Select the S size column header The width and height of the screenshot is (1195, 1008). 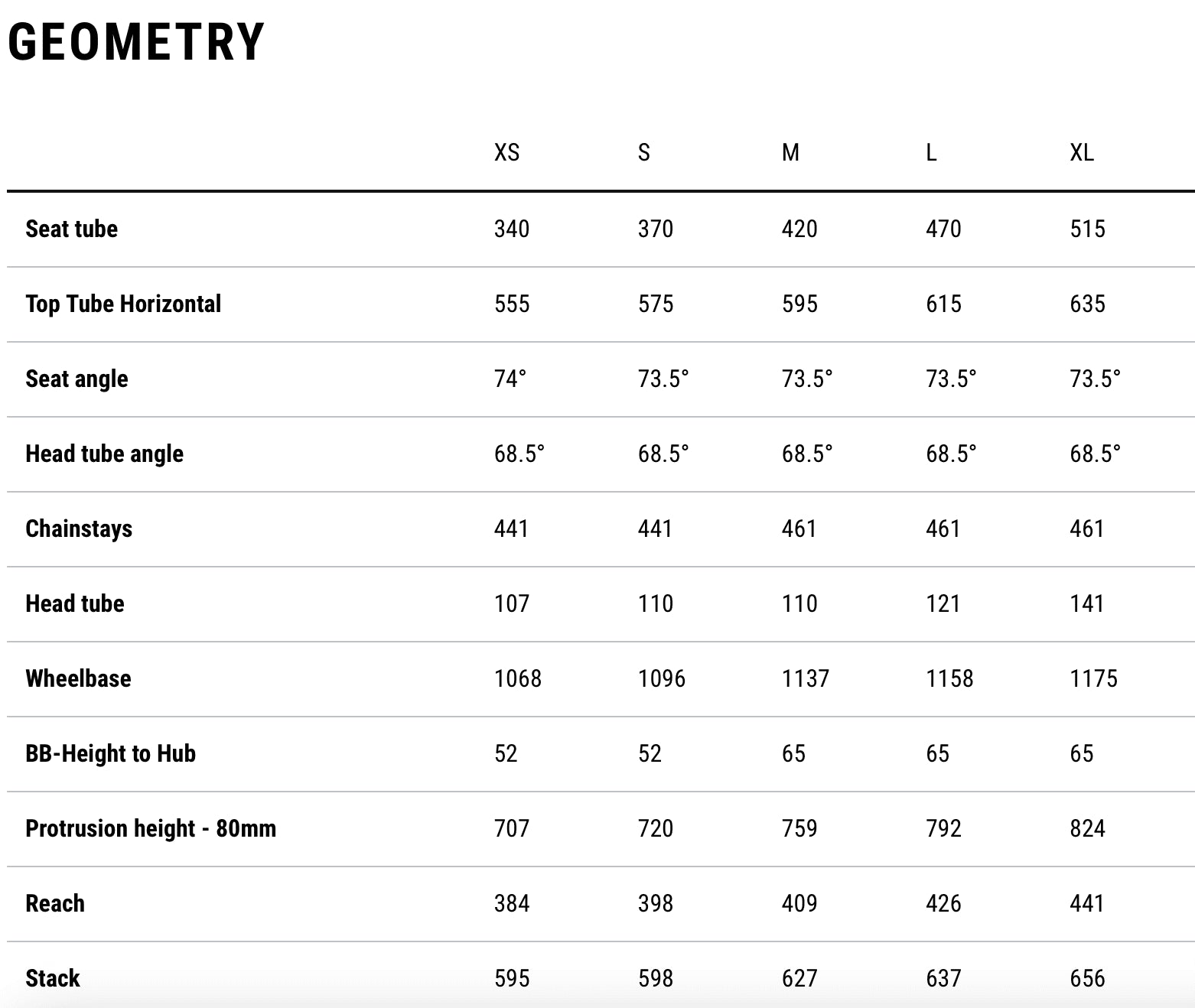pos(643,153)
